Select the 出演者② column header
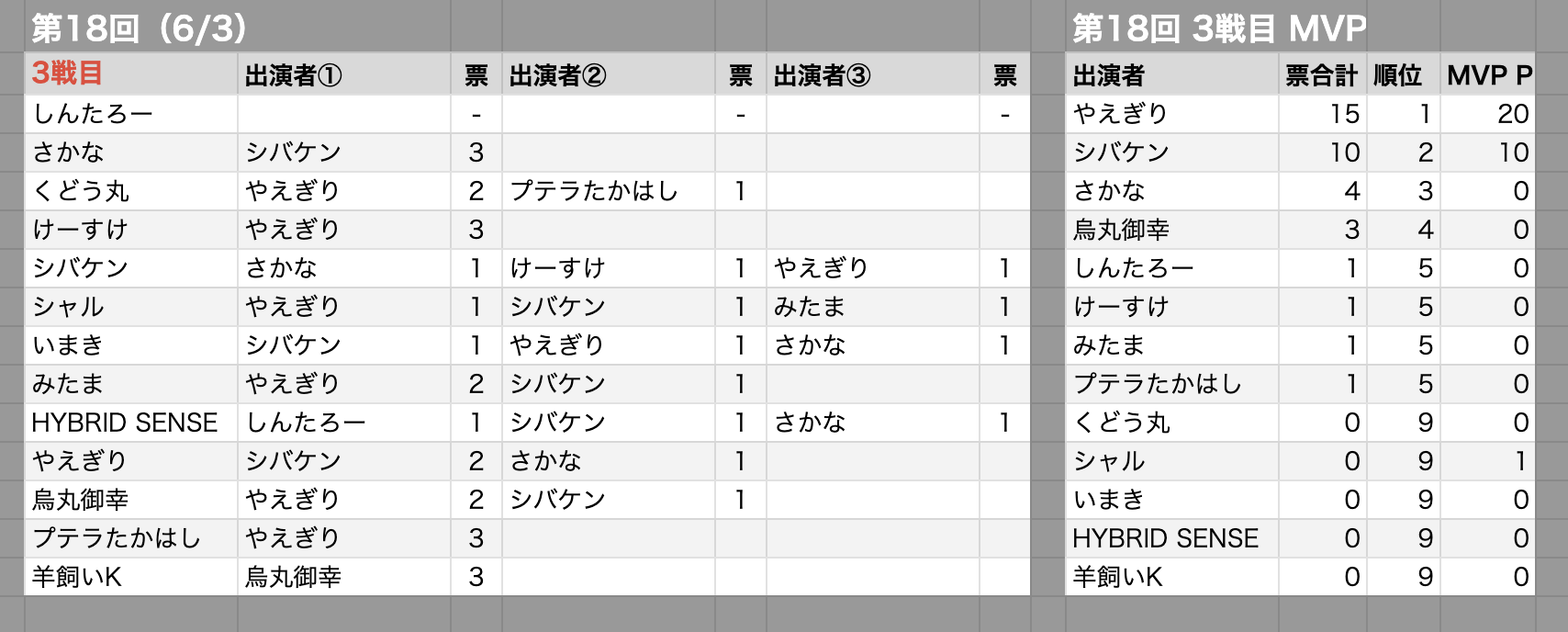This screenshot has height=632, width=1568. pos(609,74)
